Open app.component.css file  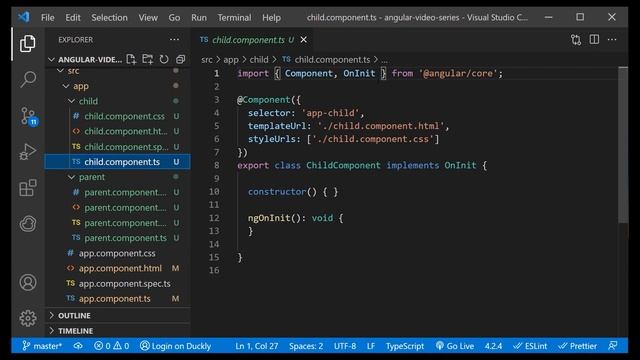117,253
